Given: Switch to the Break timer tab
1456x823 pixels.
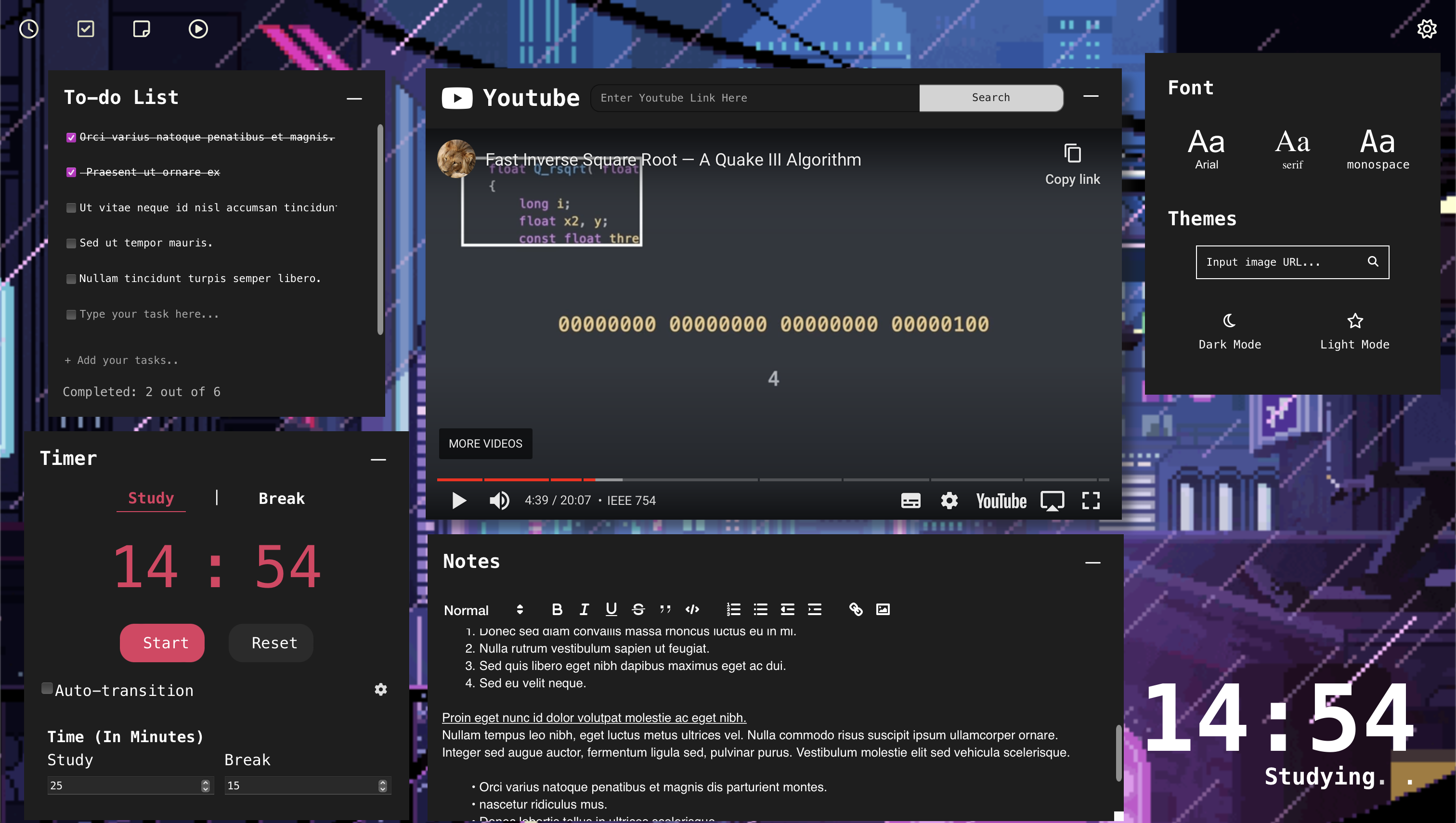Looking at the screenshot, I should click(281, 499).
